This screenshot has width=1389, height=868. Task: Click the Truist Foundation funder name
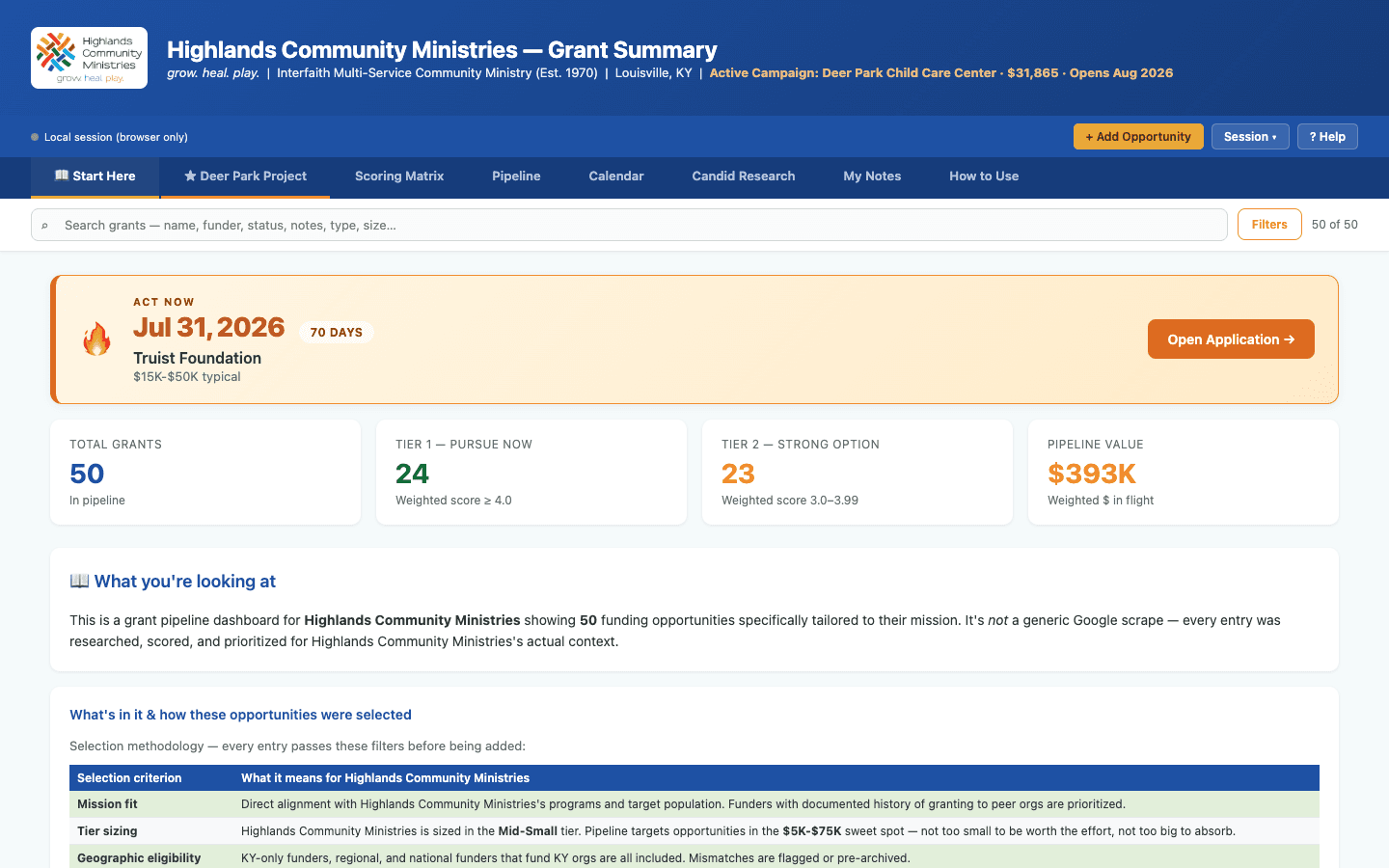(x=198, y=358)
